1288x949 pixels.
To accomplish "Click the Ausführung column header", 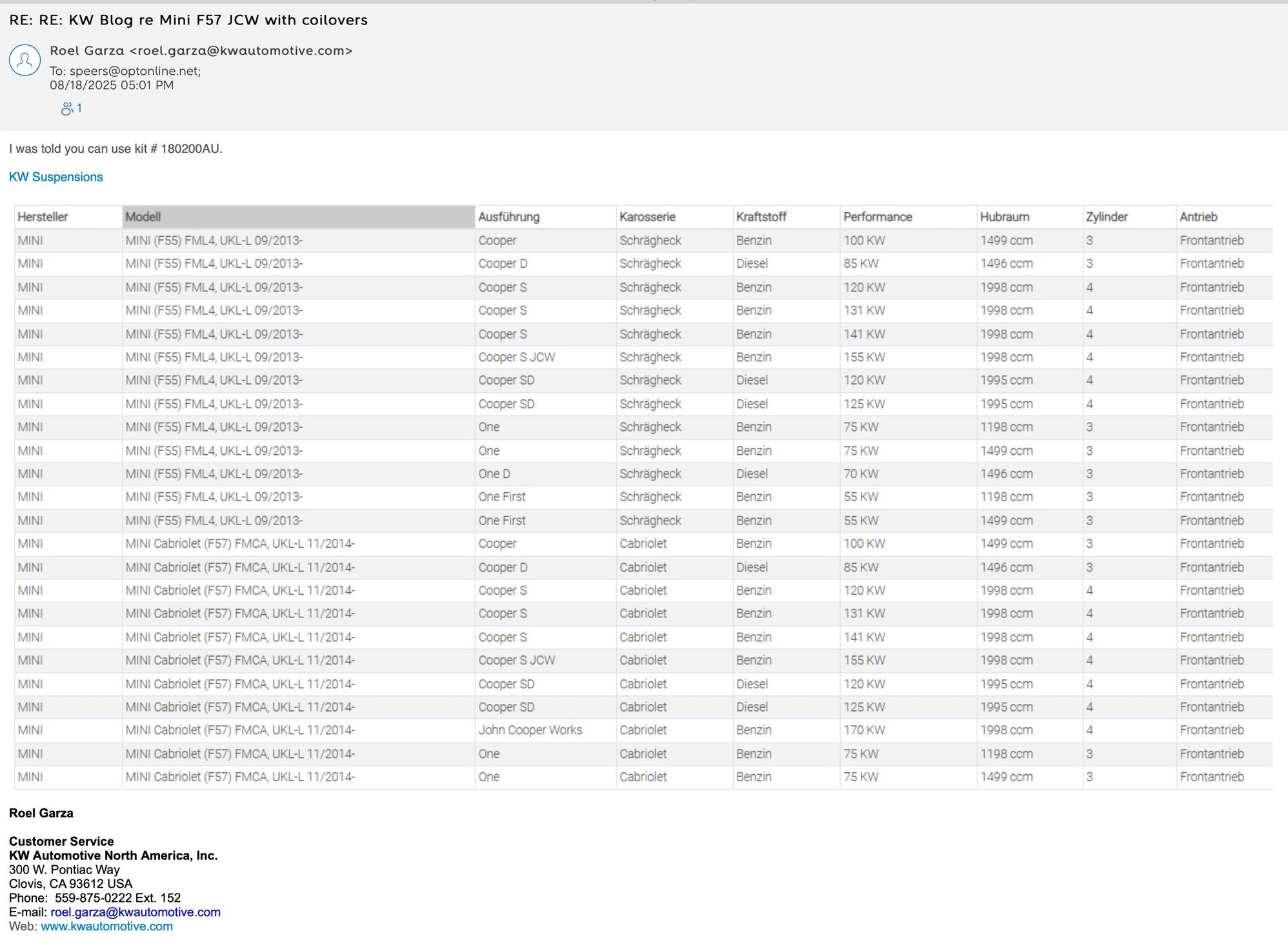I will pyautogui.click(x=508, y=217).
